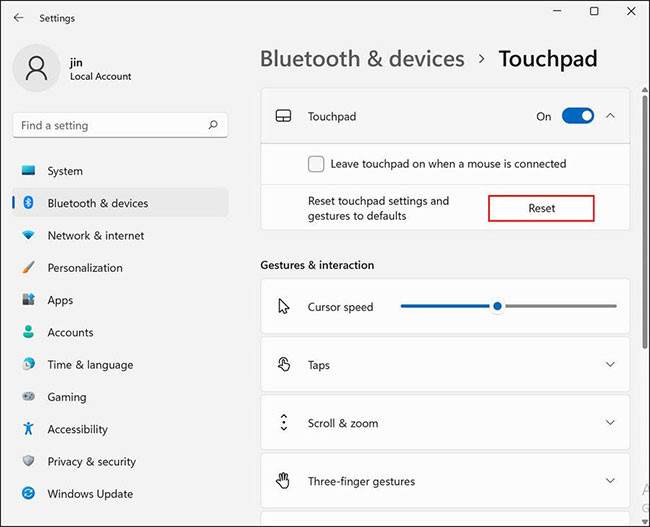Click the Reset button
Screen dimensions: 650x527
[x=541, y=208]
